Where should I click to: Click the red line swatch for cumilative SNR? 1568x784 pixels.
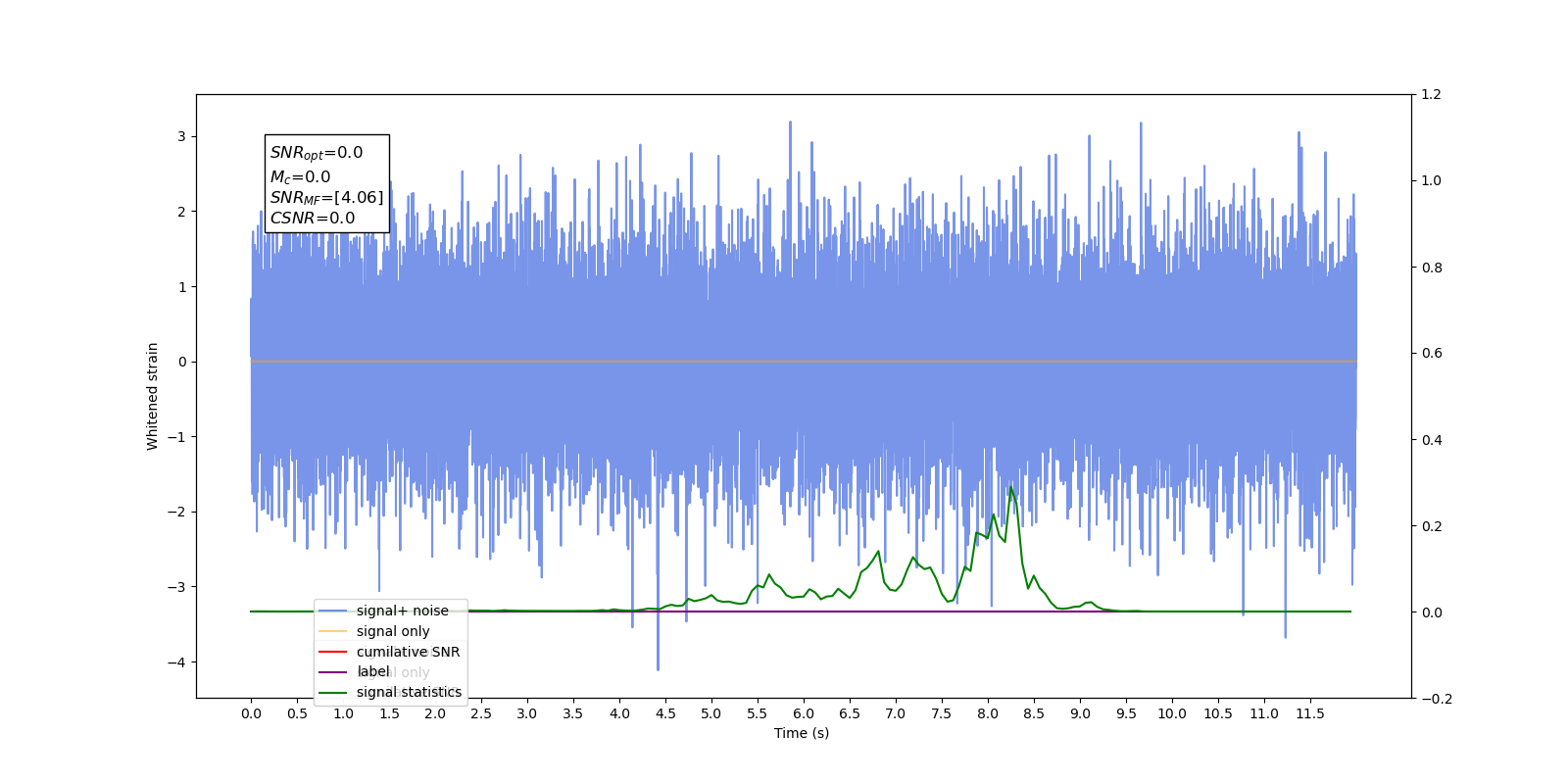click(333, 652)
